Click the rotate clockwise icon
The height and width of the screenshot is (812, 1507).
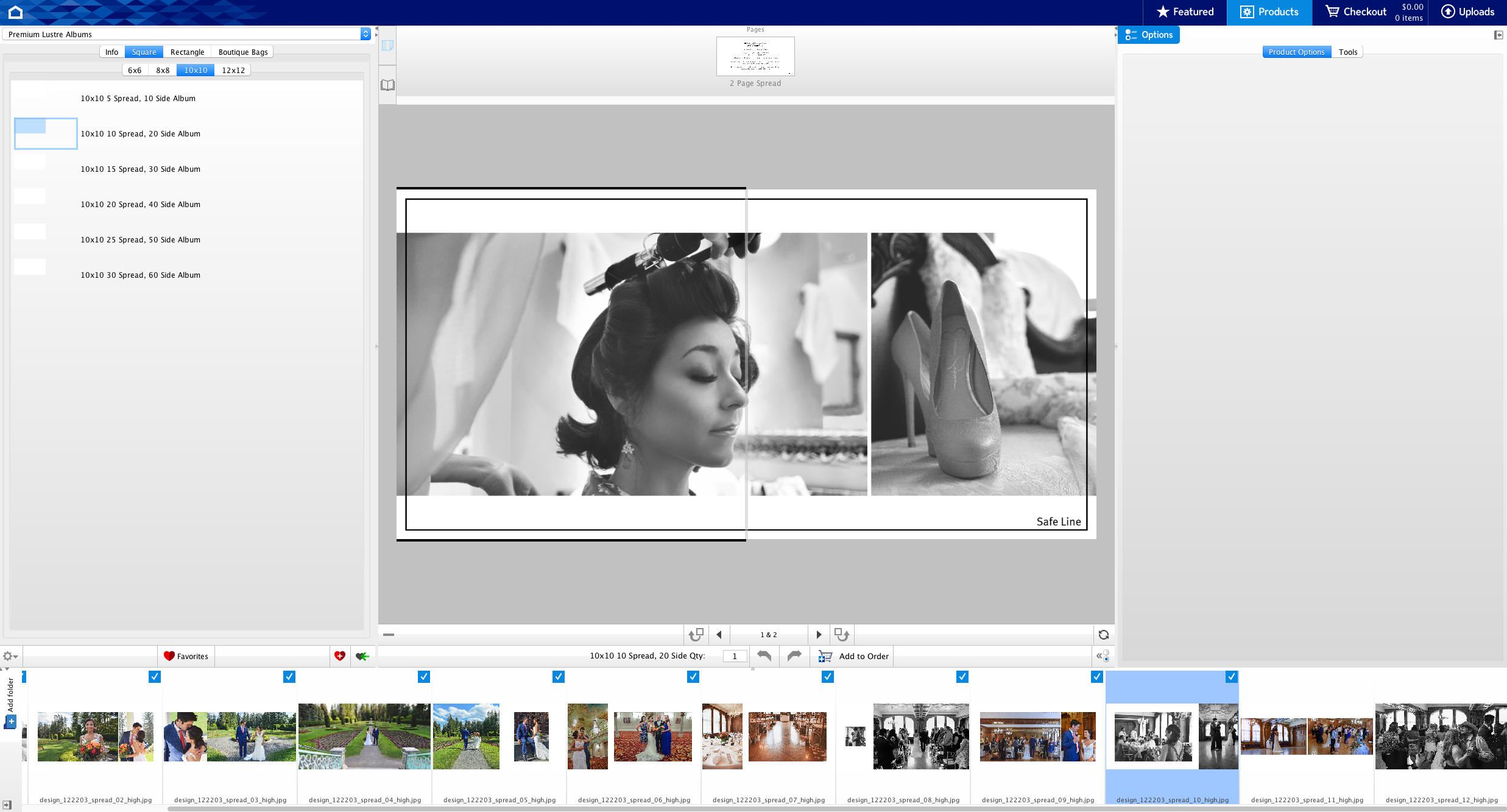tap(842, 635)
